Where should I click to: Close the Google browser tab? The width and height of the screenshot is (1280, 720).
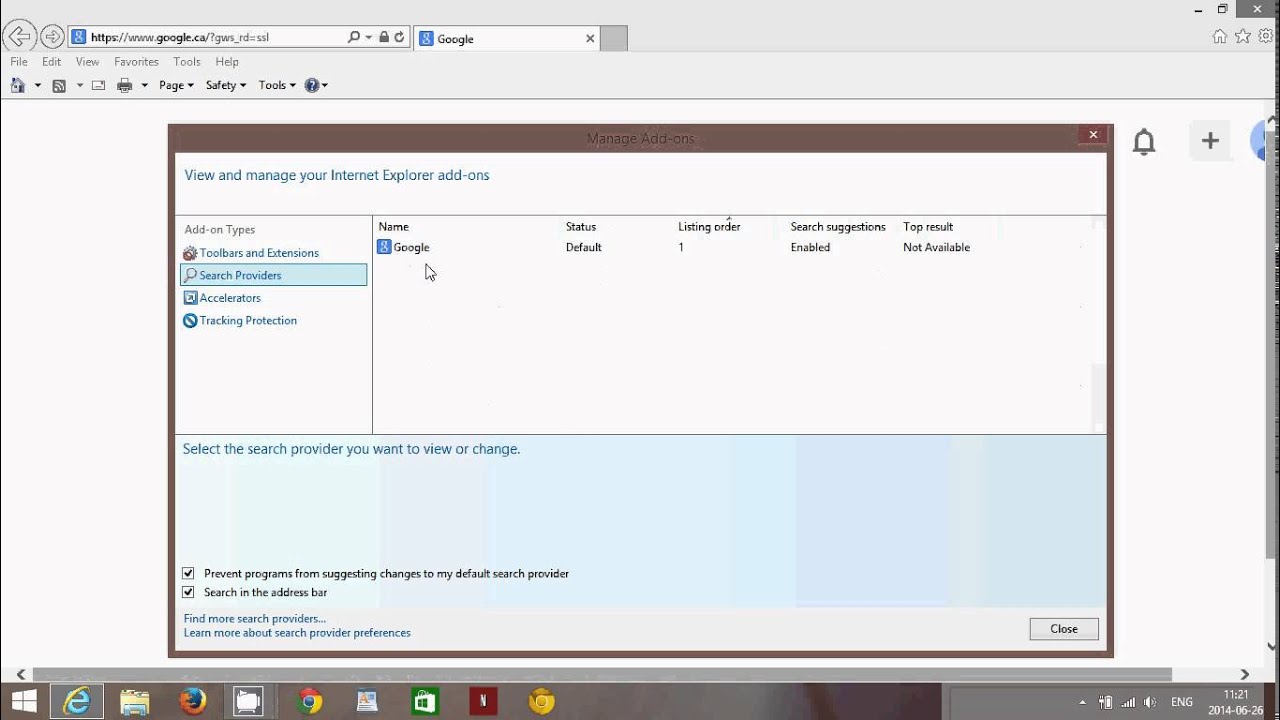[590, 38]
